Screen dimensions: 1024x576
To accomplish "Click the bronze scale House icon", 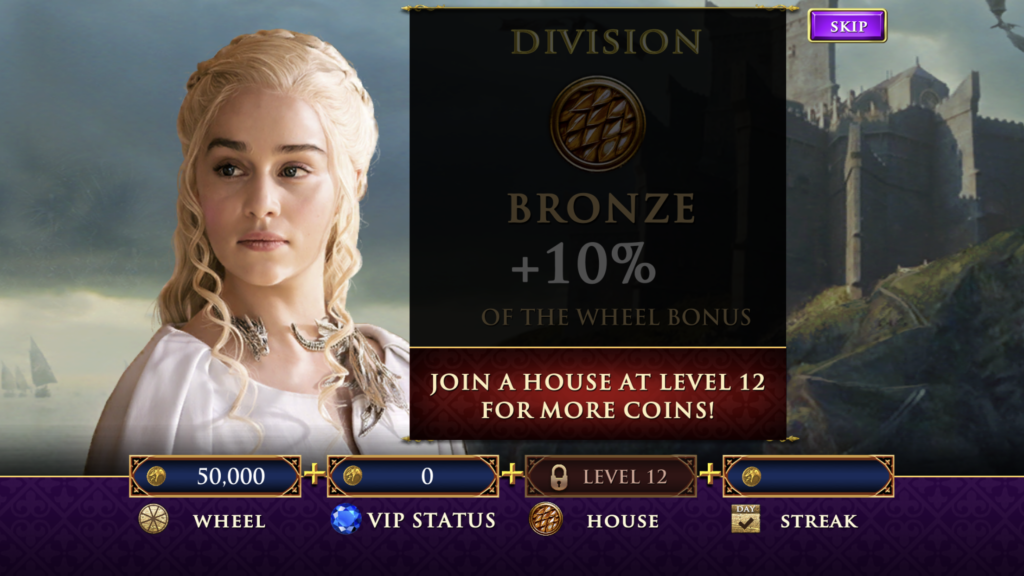I will click(545, 520).
